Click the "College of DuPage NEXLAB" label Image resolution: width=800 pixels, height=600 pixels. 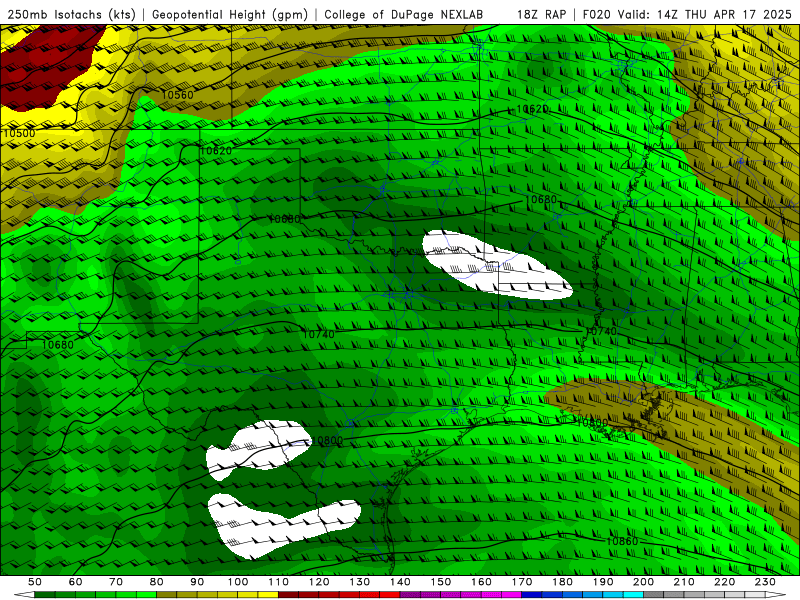point(404,15)
